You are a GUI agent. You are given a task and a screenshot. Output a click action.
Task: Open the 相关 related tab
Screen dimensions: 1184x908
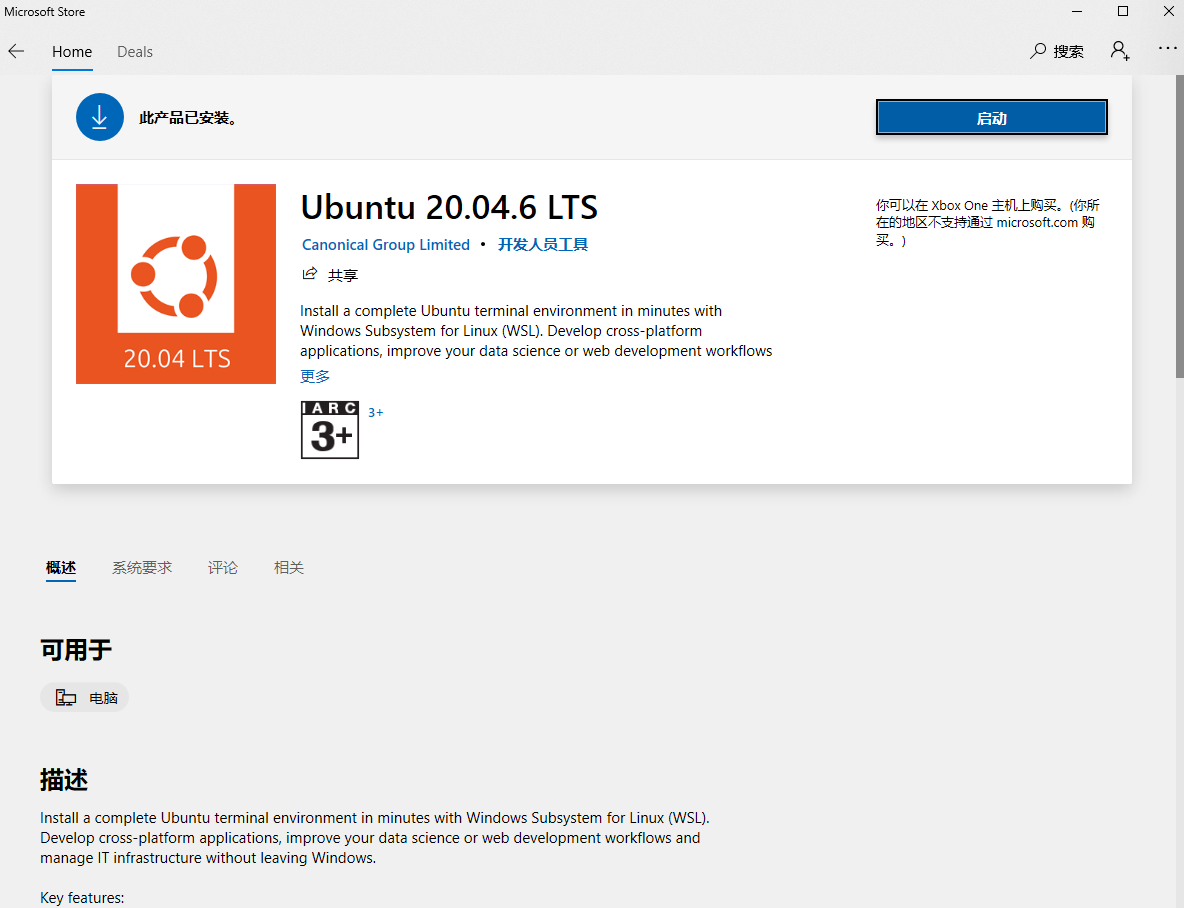click(x=288, y=567)
